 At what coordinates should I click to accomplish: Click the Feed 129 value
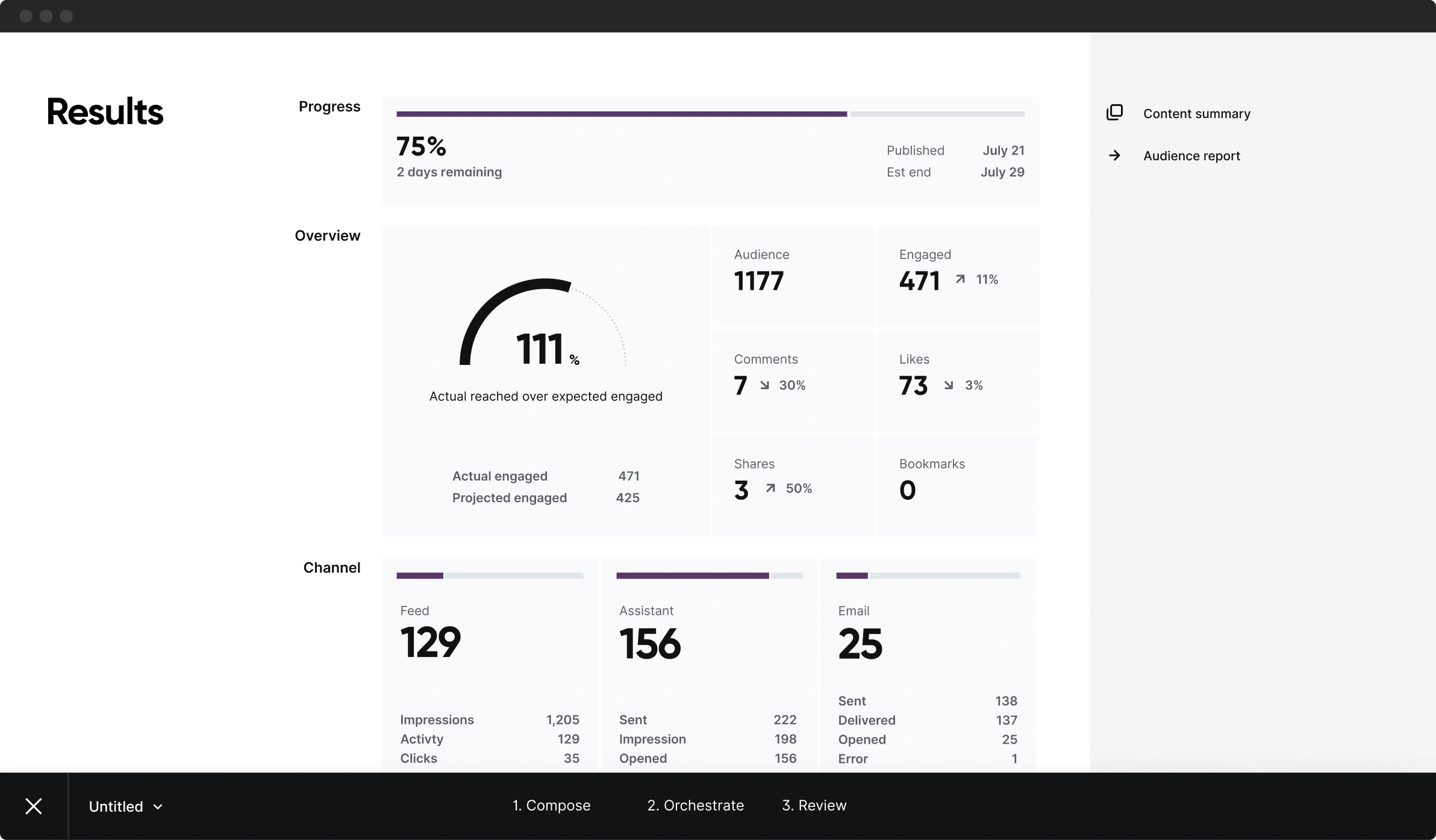tap(430, 642)
